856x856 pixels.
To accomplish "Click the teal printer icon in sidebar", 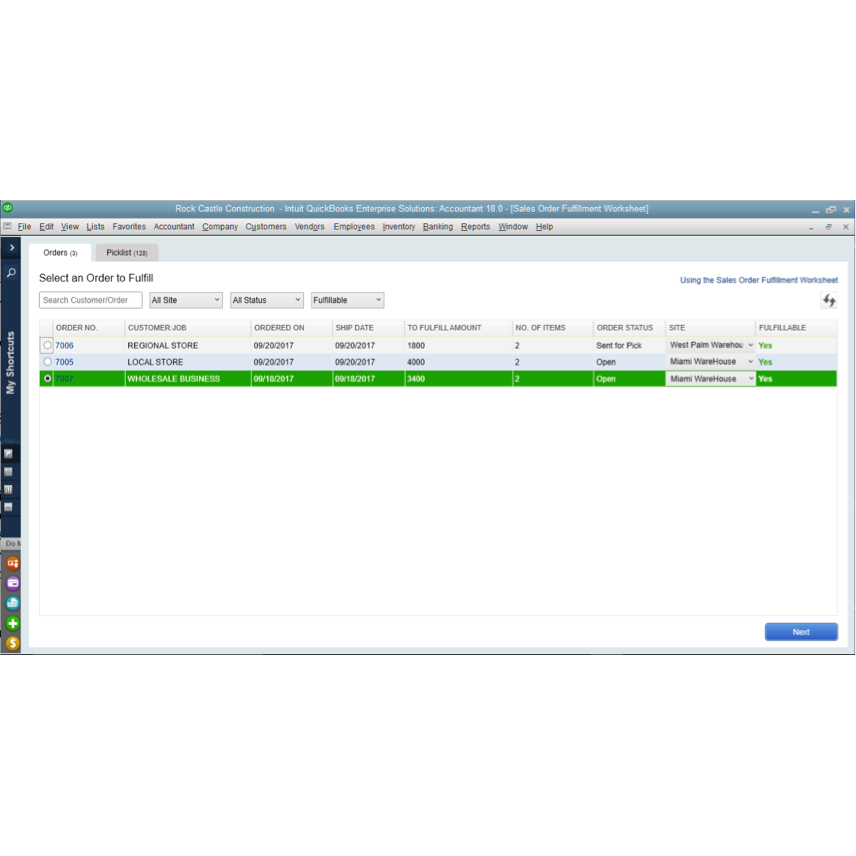I will 13,603.
